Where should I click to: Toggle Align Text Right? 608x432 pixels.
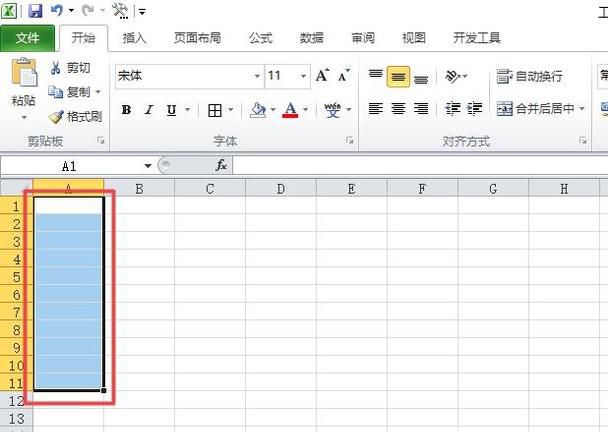pos(421,109)
